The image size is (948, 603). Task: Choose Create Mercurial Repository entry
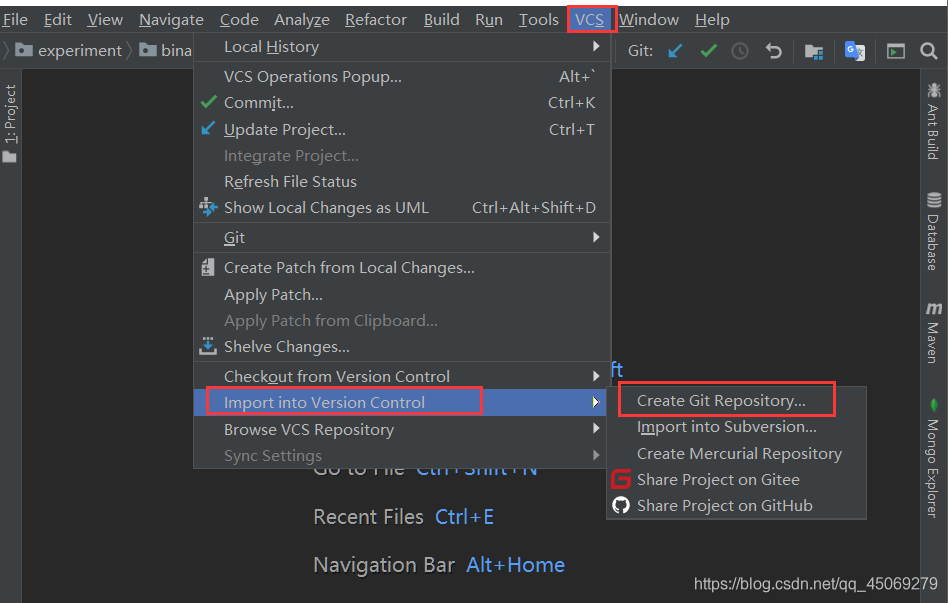tap(736, 454)
